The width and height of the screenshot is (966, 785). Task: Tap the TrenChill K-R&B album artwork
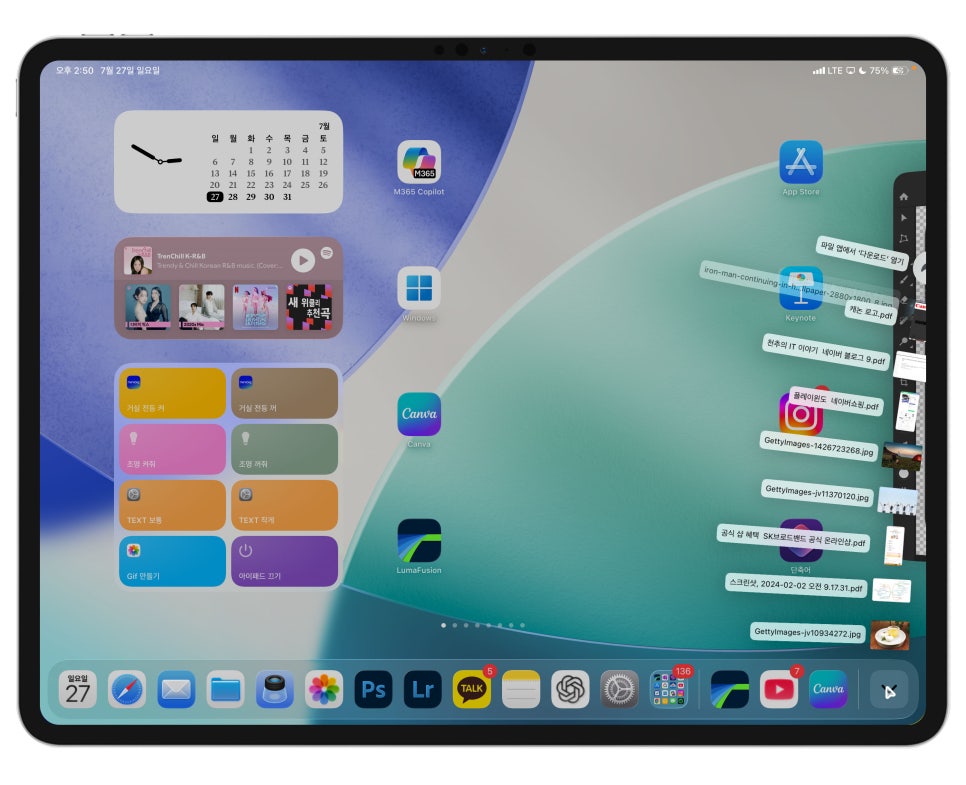pyautogui.click(x=138, y=261)
